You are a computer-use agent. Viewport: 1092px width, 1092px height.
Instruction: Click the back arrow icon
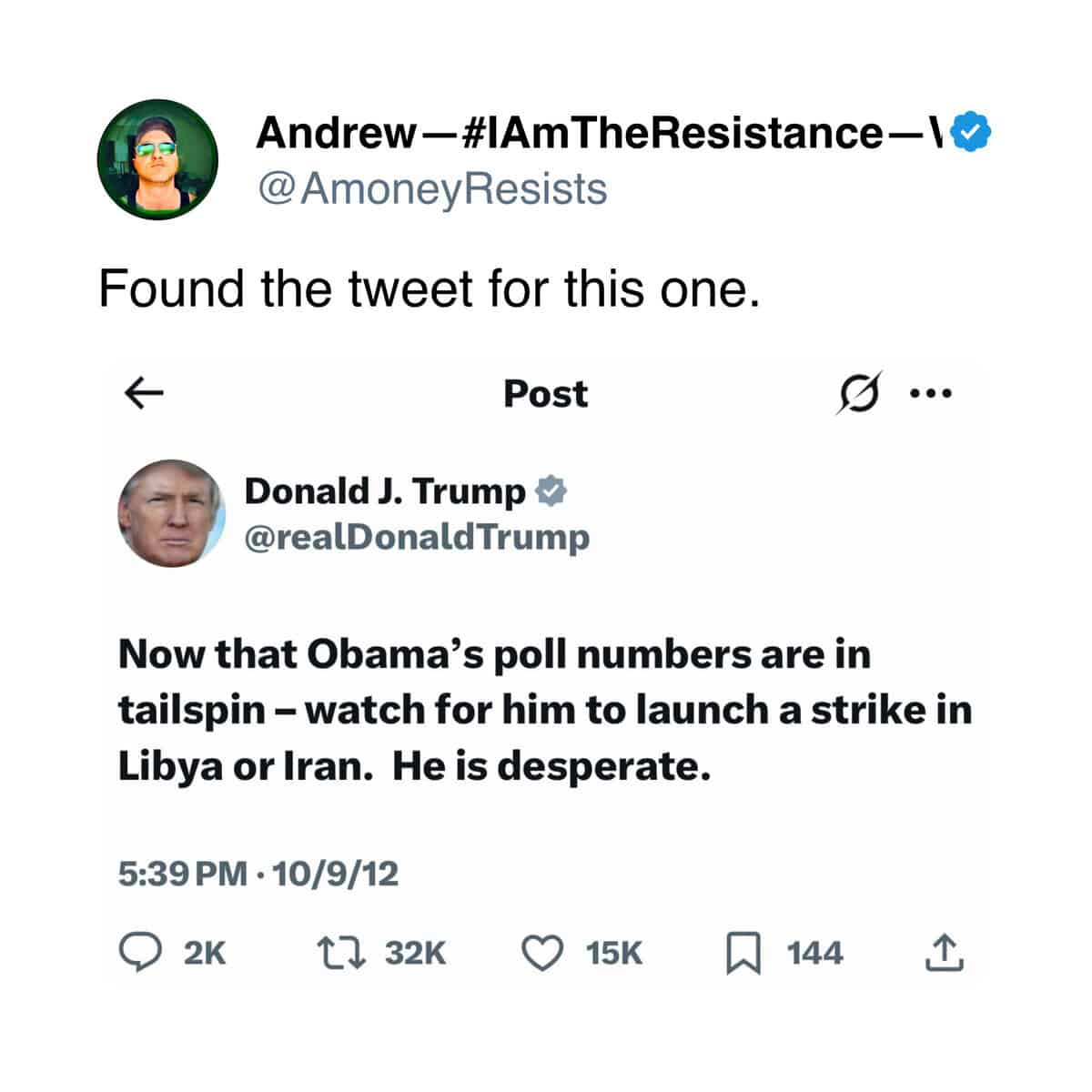click(144, 394)
